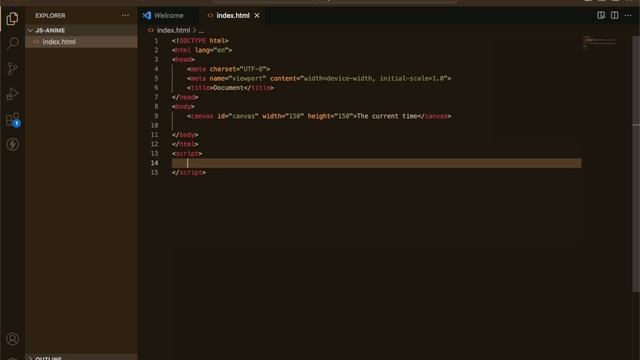Open the Source Control view
The width and height of the screenshot is (640, 360).
[12, 69]
